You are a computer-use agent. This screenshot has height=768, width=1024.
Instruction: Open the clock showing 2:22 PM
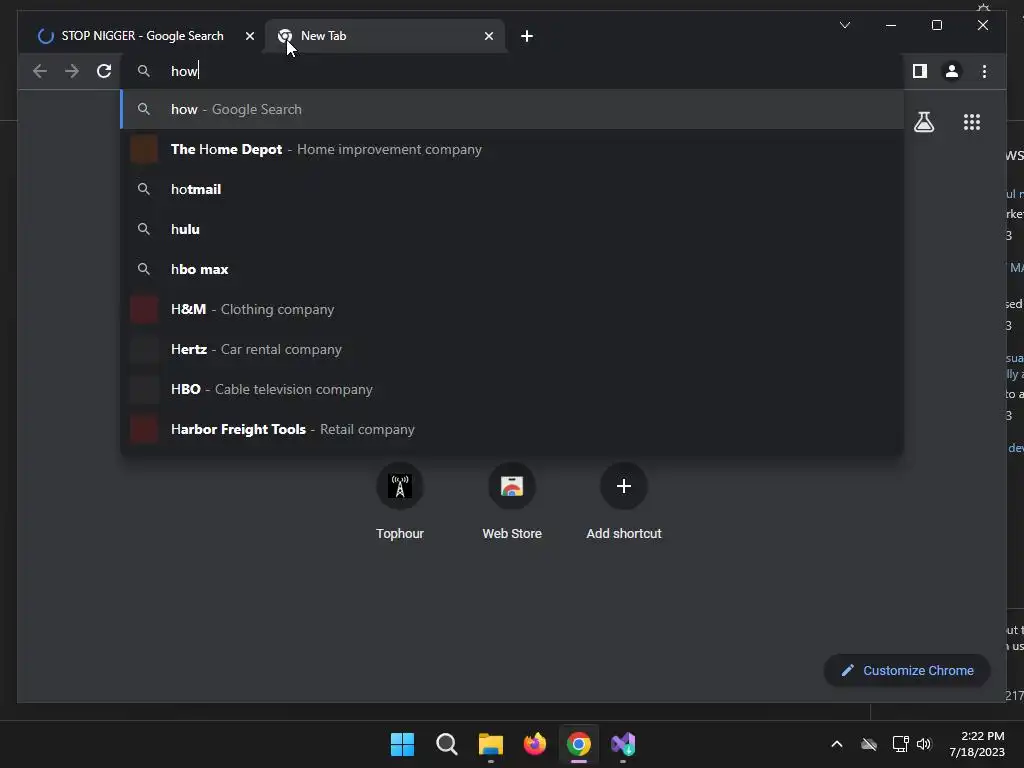click(977, 744)
